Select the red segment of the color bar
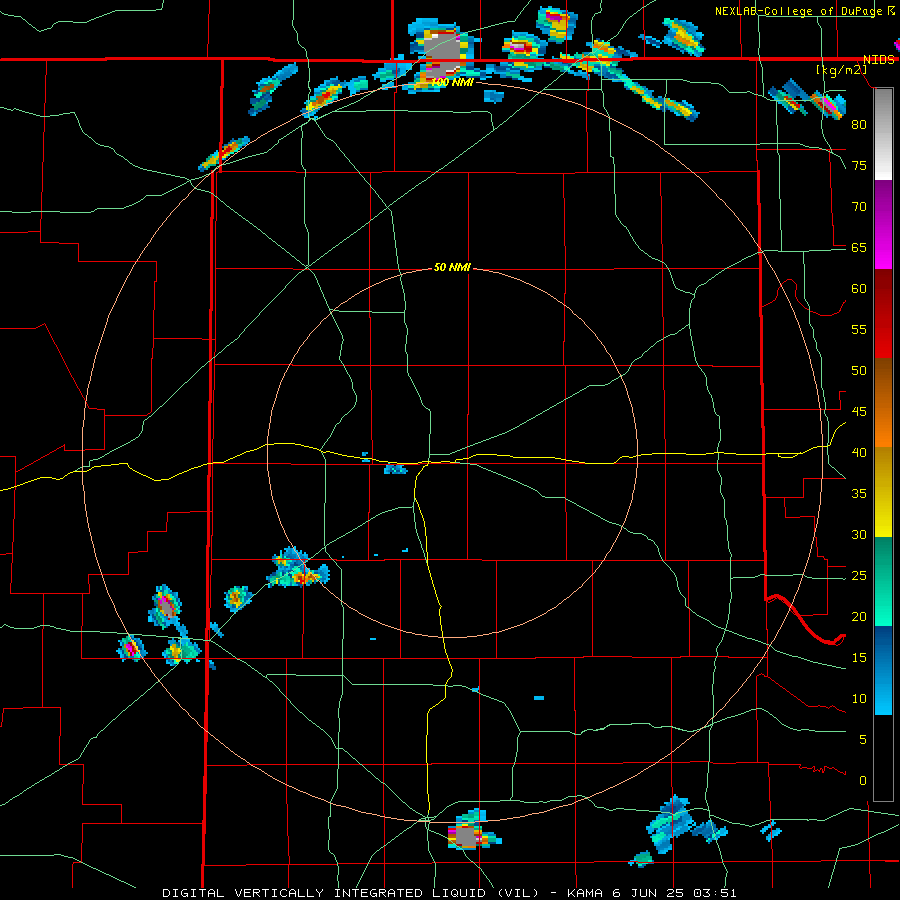The image size is (900, 900). [x=883, y=314]
